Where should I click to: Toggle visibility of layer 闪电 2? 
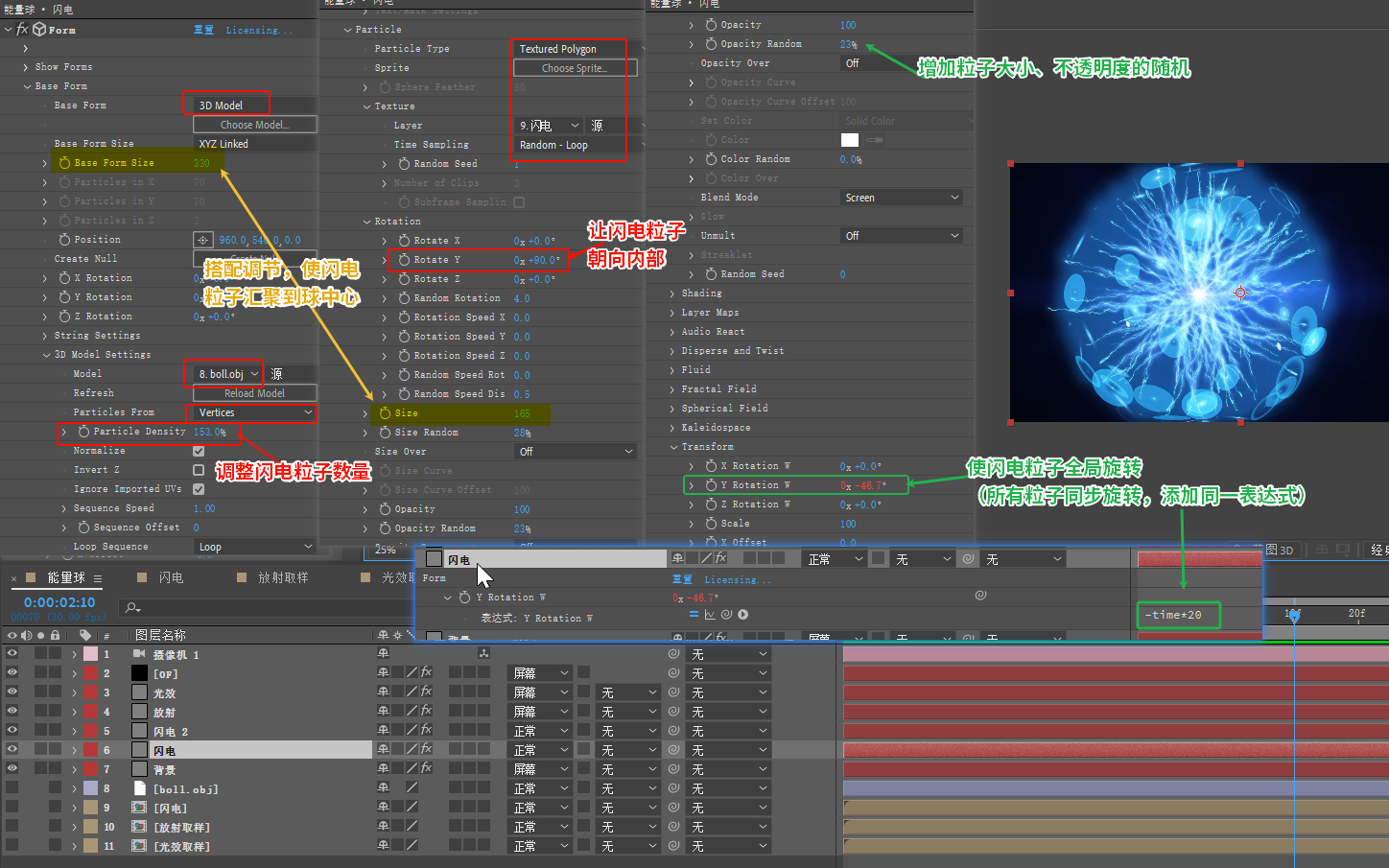pos(12,731)
